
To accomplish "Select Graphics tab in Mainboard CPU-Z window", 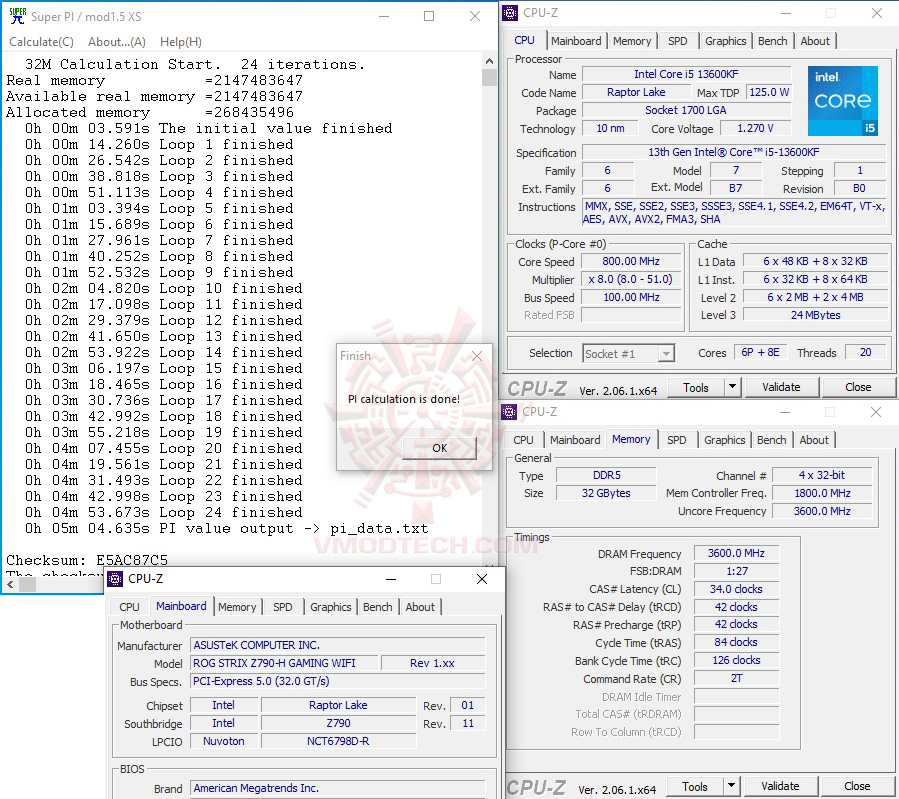I will coord(330,607).
